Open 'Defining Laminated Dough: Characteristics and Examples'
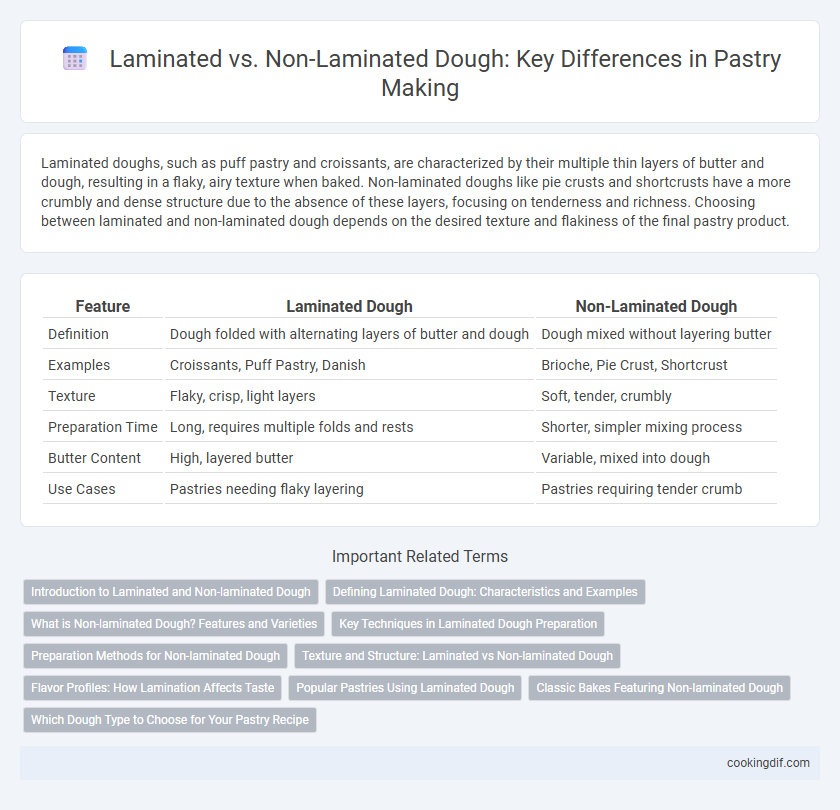Screen dimensions: 840x810 pos(485,592)
